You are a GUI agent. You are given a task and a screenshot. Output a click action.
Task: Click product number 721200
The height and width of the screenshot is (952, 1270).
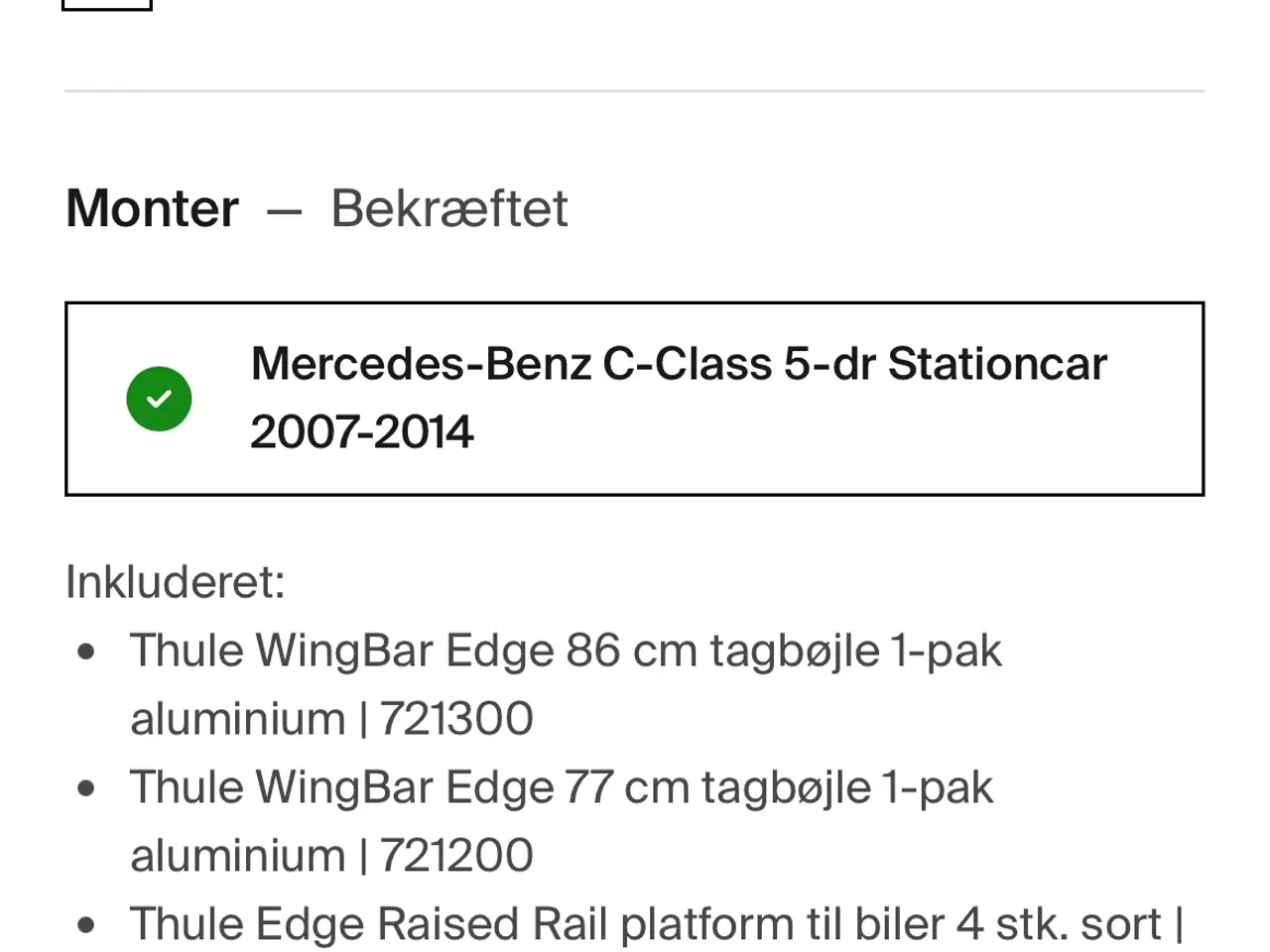(x=456, y=856)
